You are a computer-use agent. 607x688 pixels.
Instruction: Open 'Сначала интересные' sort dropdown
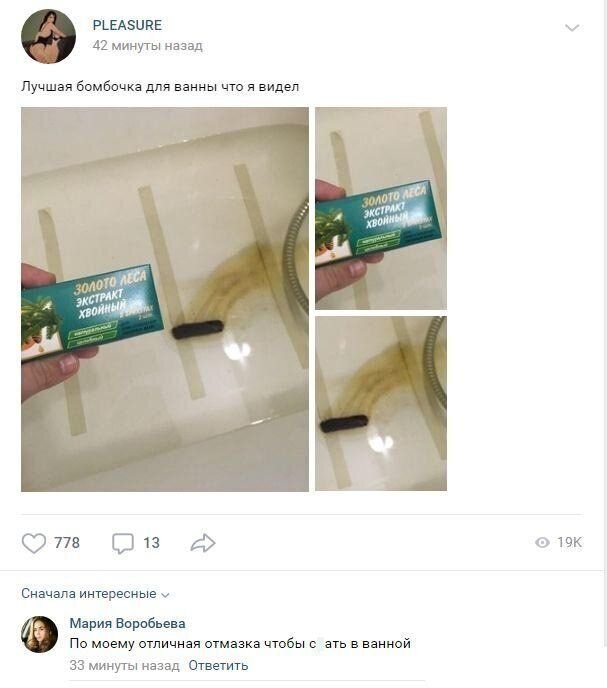tap(95, 594)
